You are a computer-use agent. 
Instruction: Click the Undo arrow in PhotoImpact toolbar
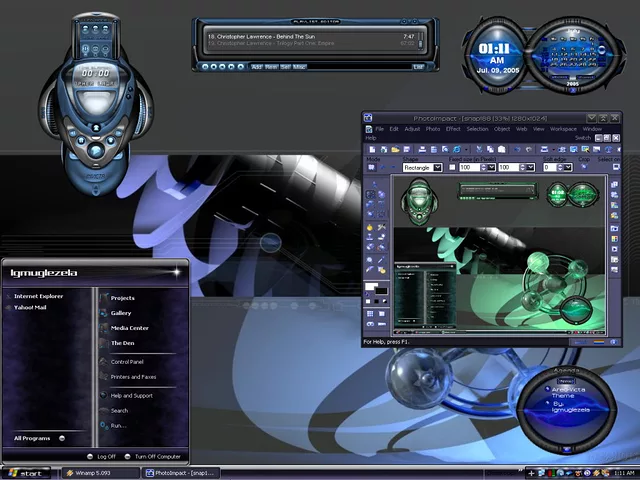click(x=517, y=150)
